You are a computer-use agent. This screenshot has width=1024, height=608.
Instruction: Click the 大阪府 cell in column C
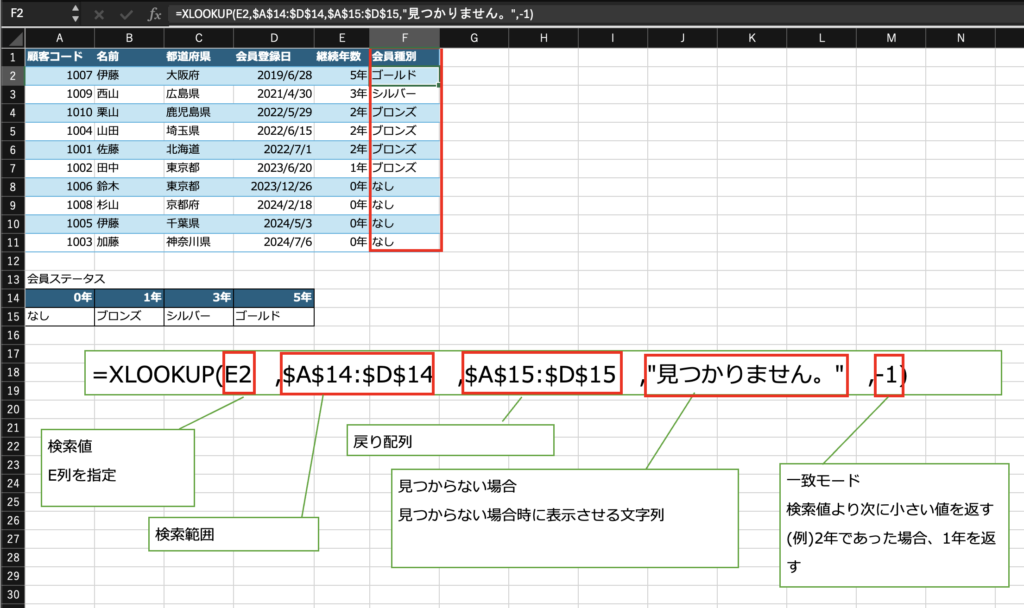(x=198, y=75)
